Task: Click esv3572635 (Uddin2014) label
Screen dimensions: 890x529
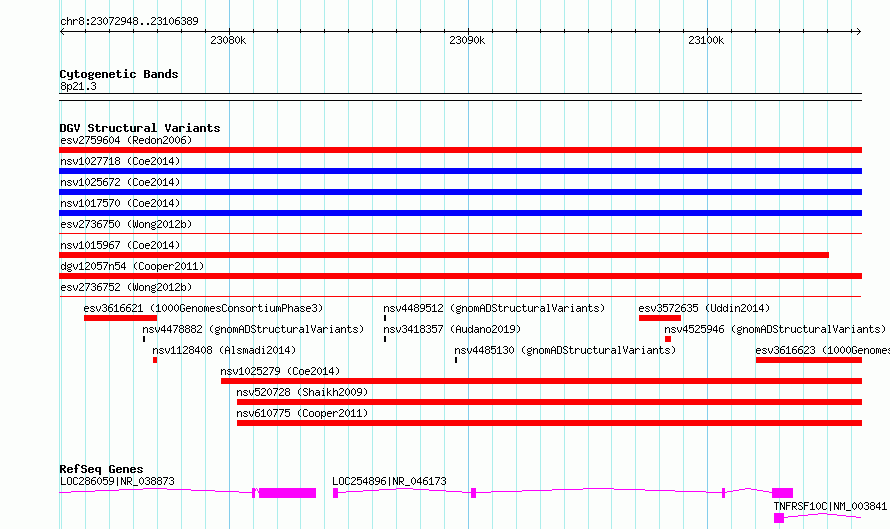Action: click(x=704, y=308)
